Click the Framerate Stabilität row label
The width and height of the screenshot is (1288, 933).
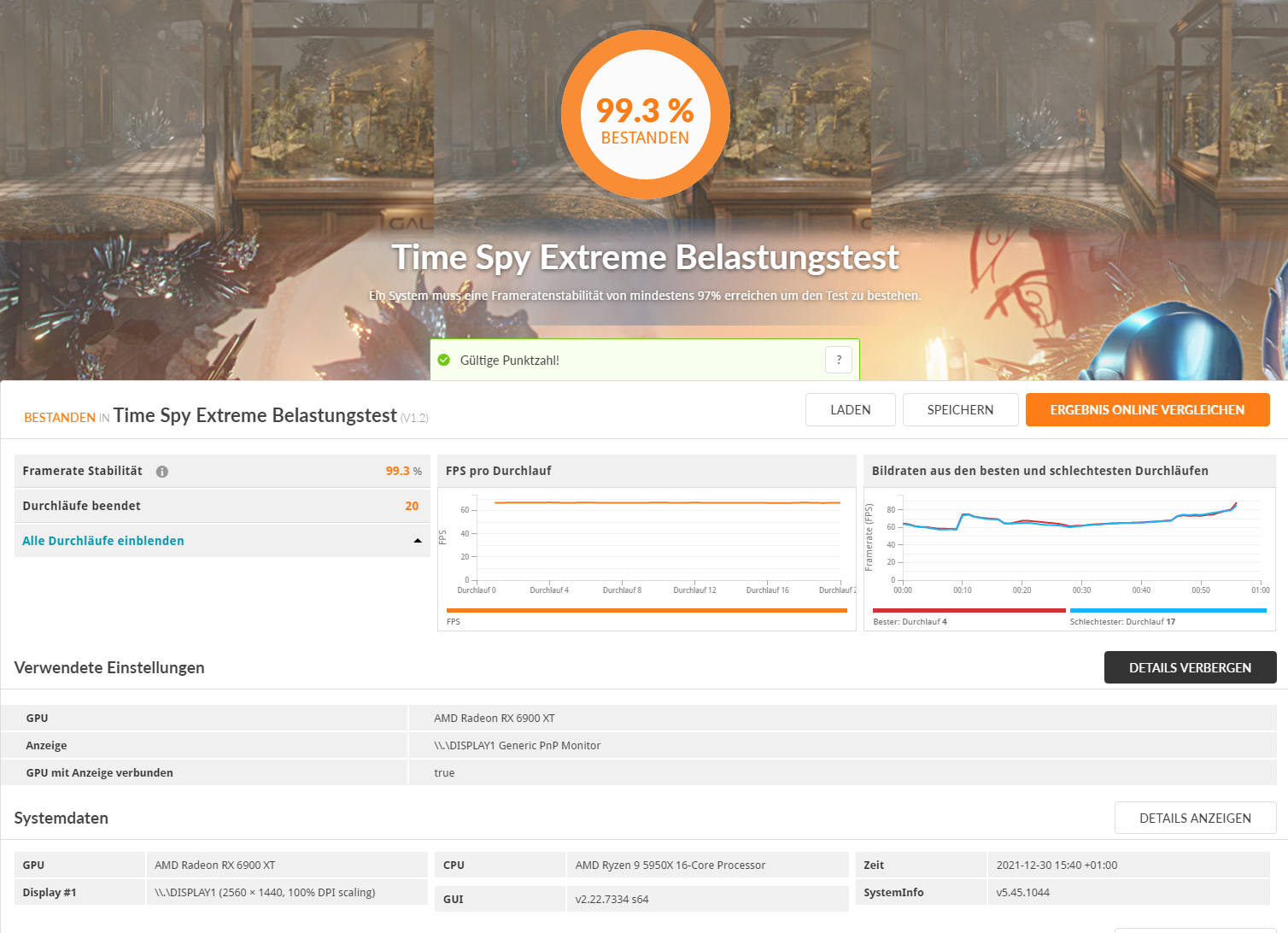click(83, 471)
